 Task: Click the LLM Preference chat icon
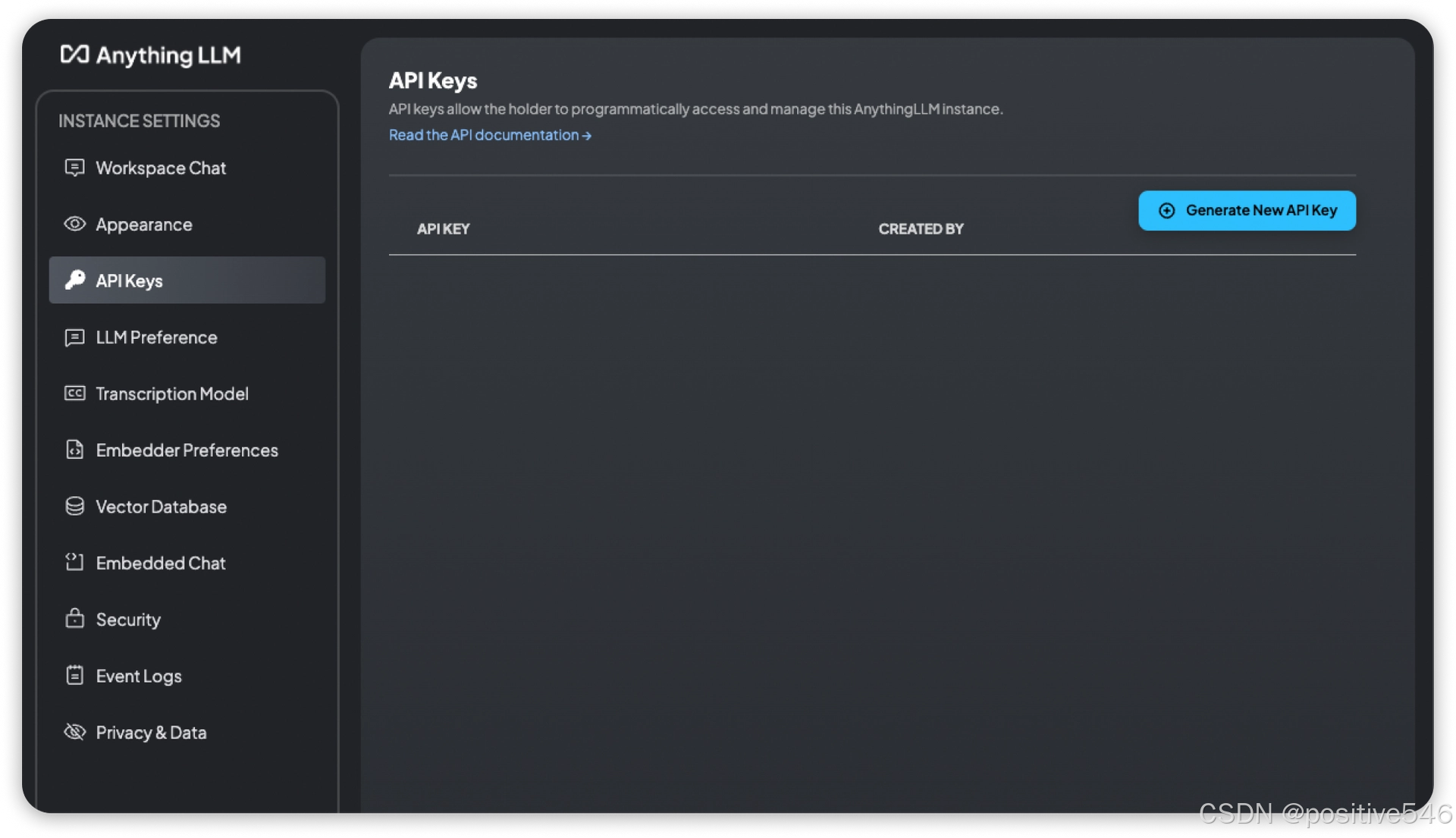click(x=74, y=337)
